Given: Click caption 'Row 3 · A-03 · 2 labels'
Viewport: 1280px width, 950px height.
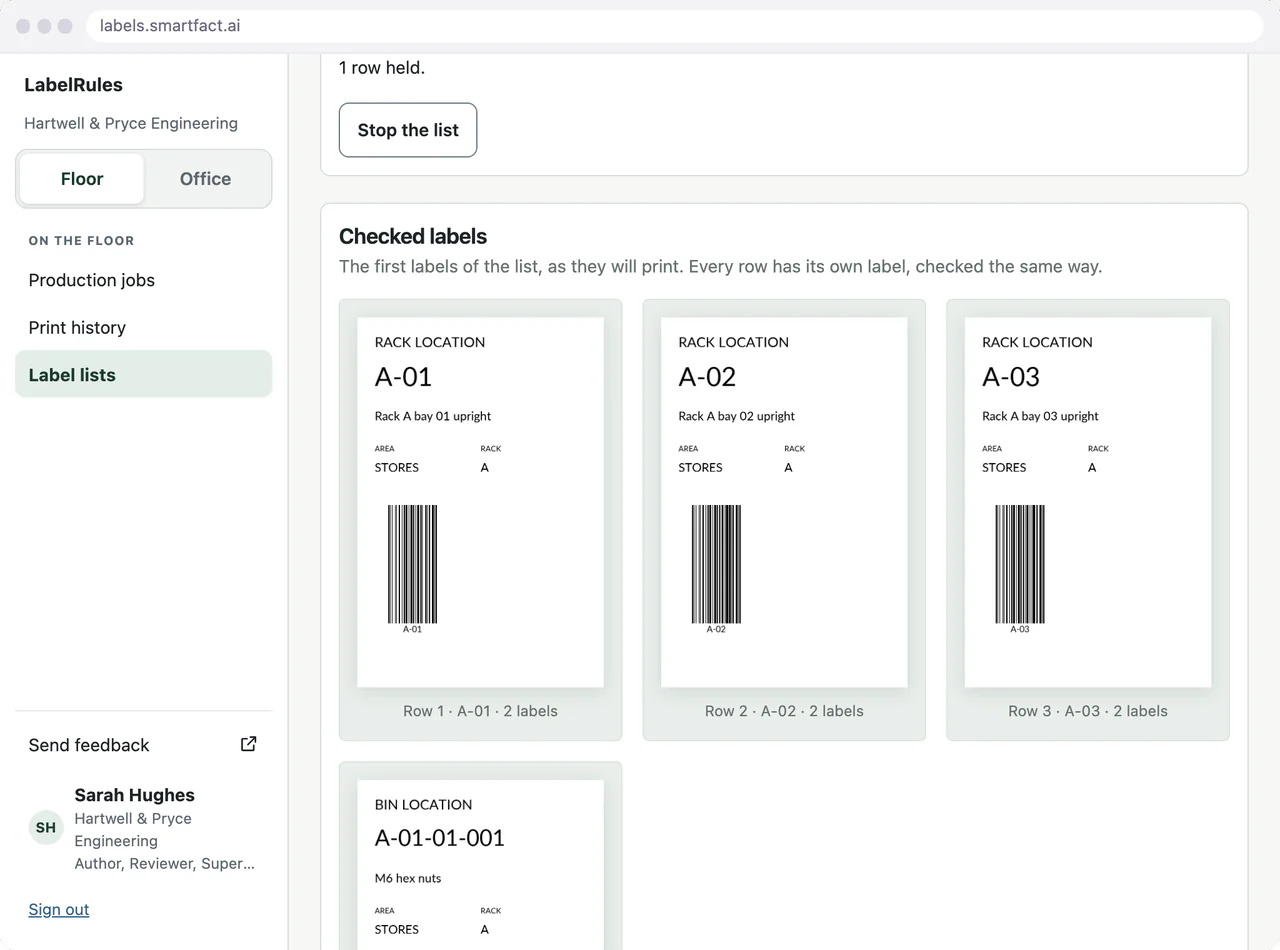Looking at the screenshot, I should [1088, 711].
